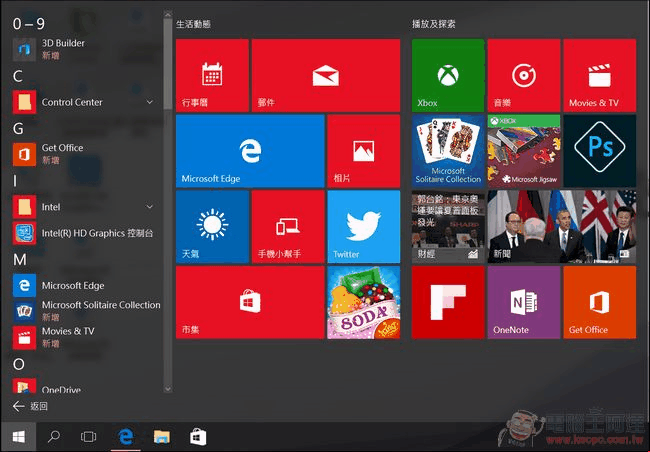Open the Twitter tile

click(364, 226)
